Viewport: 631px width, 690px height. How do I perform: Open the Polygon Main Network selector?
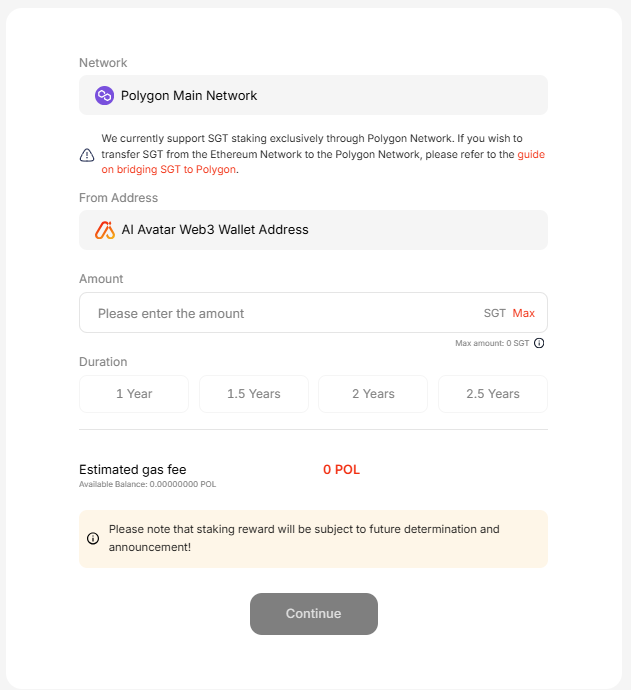point(313,95)
